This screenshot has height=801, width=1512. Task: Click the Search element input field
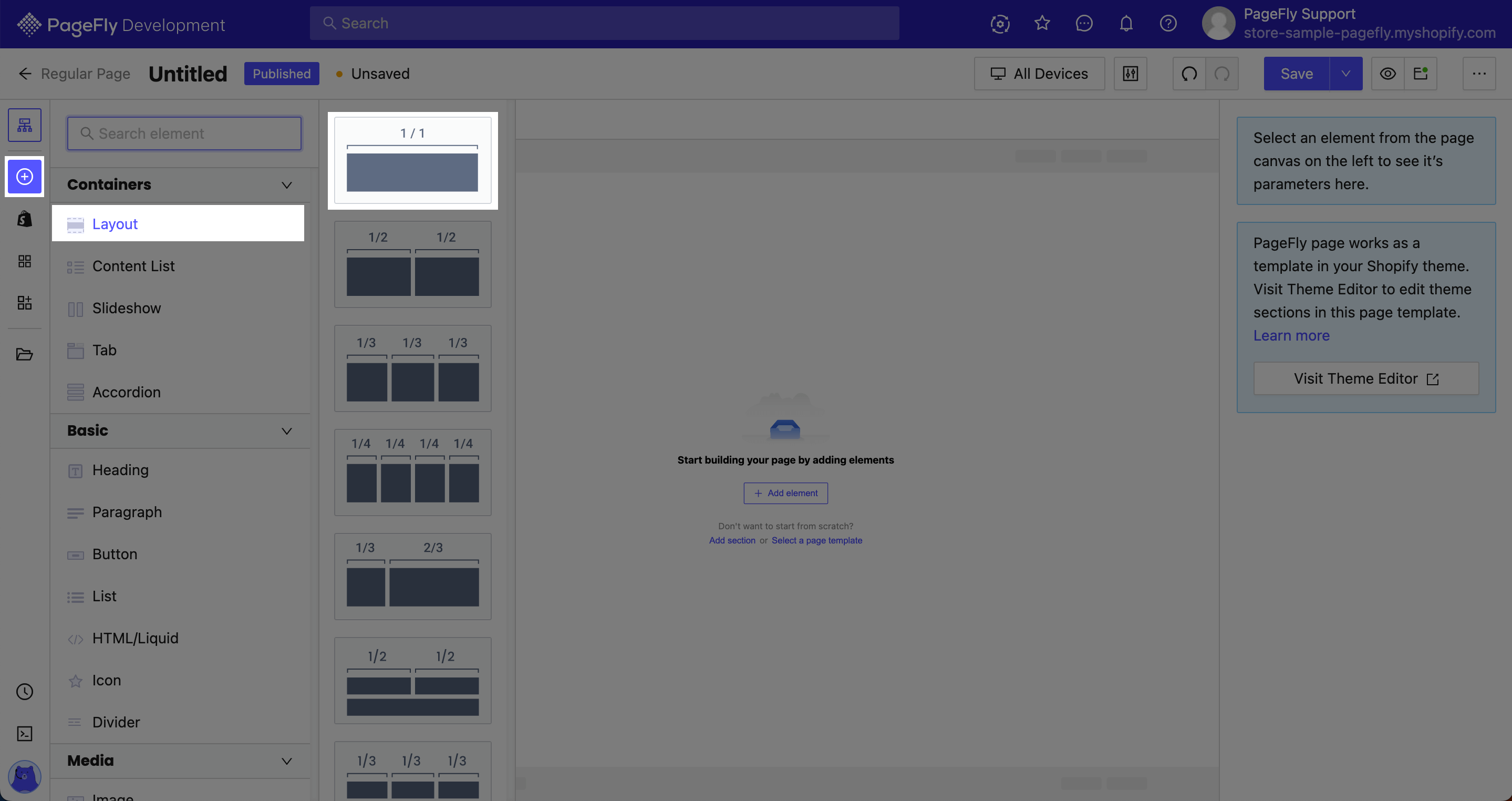[x=184, y=133]
